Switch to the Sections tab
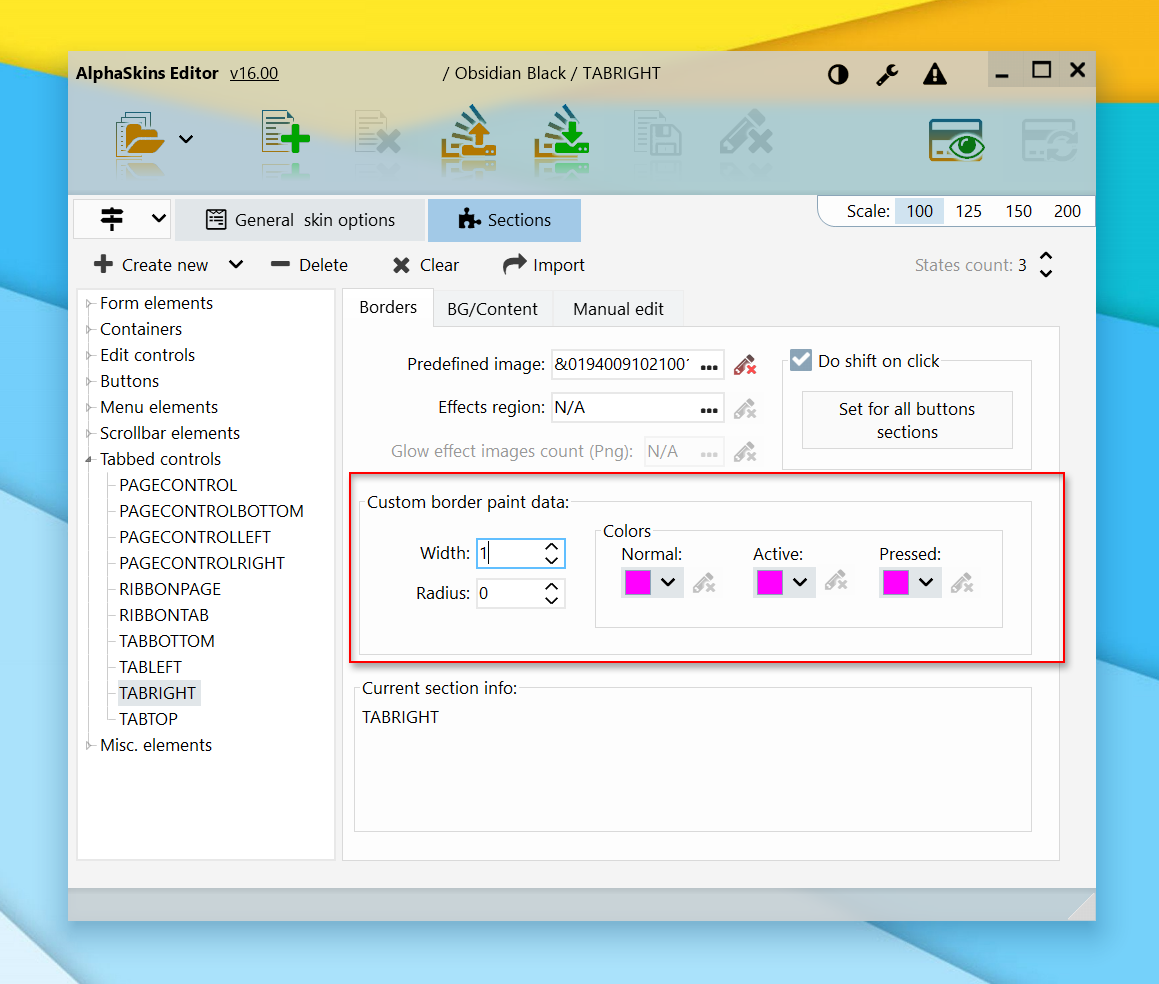Image resolution: width=1159 pixels, height=984 pixels. [504, 220]
